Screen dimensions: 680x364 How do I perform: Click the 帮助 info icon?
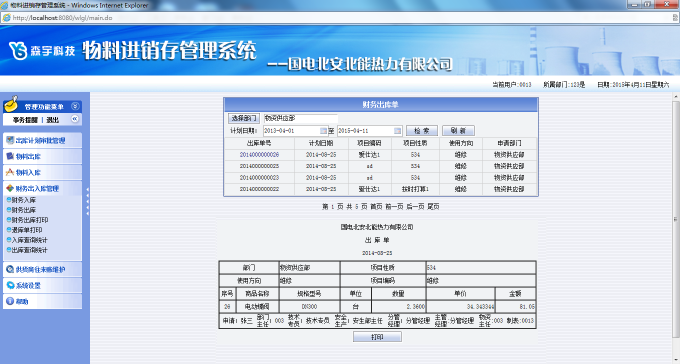click(10, 301)
